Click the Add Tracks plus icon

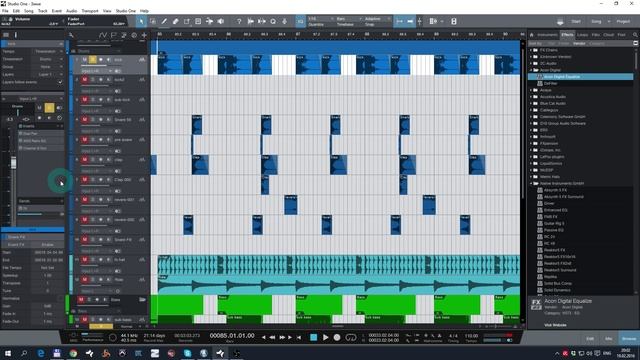point(144,36)
